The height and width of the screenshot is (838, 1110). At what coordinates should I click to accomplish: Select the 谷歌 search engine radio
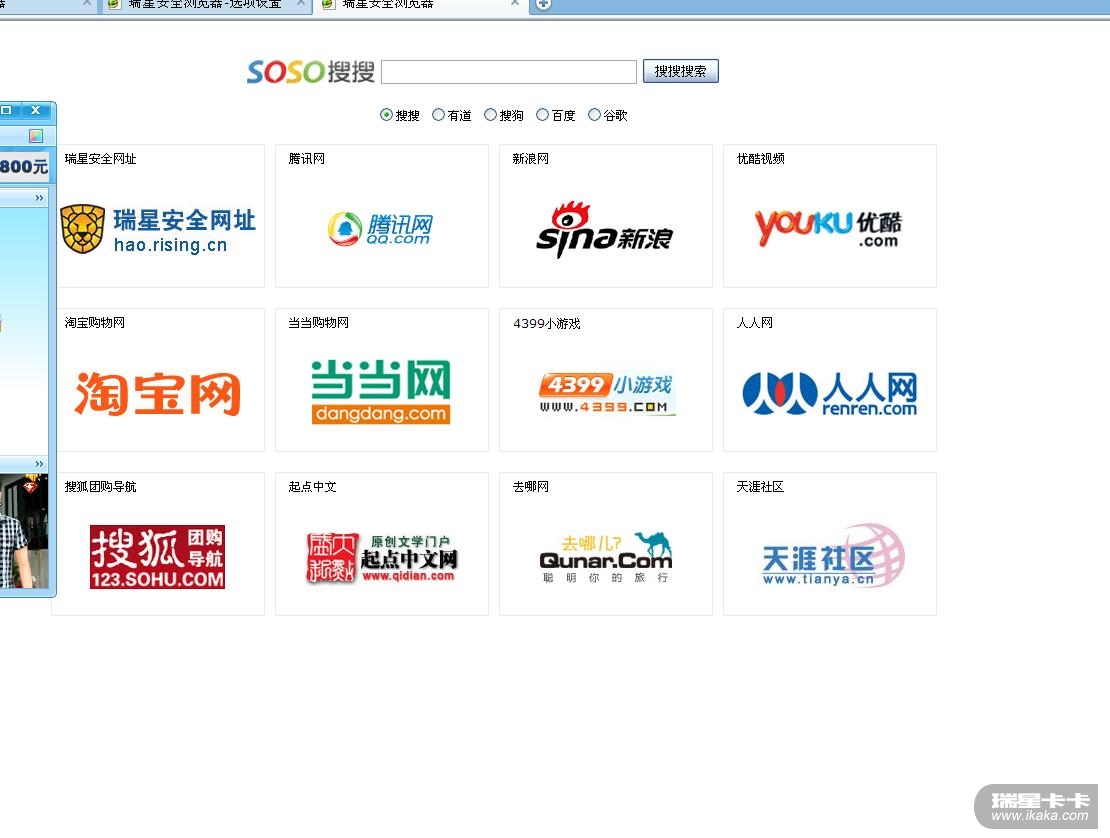(x=595, y=115)
